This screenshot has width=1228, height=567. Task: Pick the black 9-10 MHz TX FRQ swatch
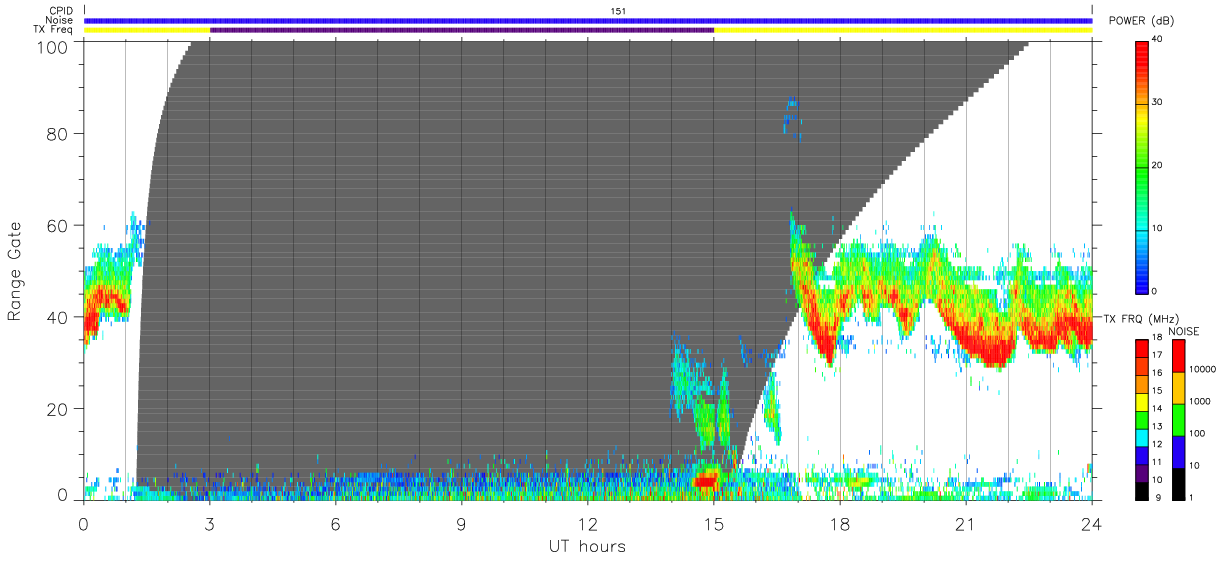1142,491
